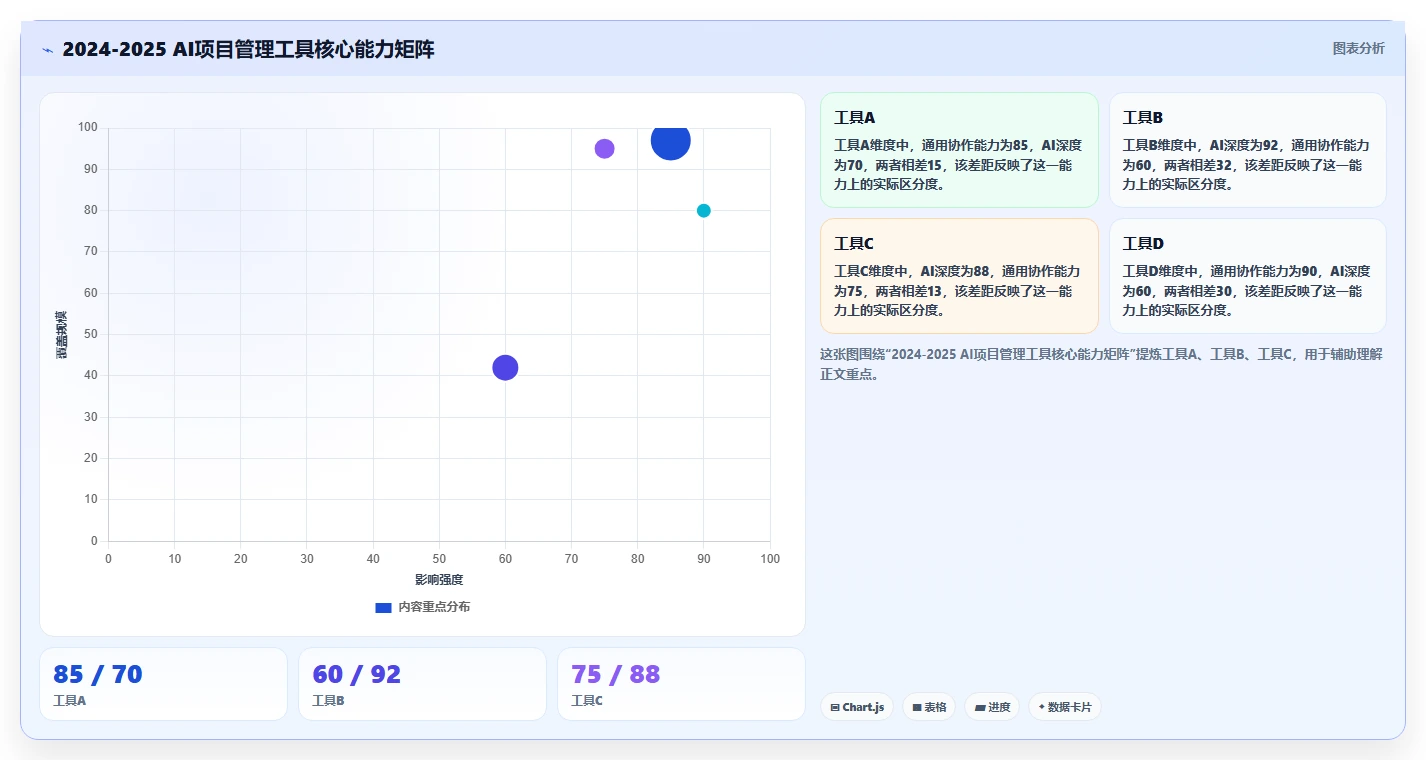Select the 进度 tag

tap(992, 707)
